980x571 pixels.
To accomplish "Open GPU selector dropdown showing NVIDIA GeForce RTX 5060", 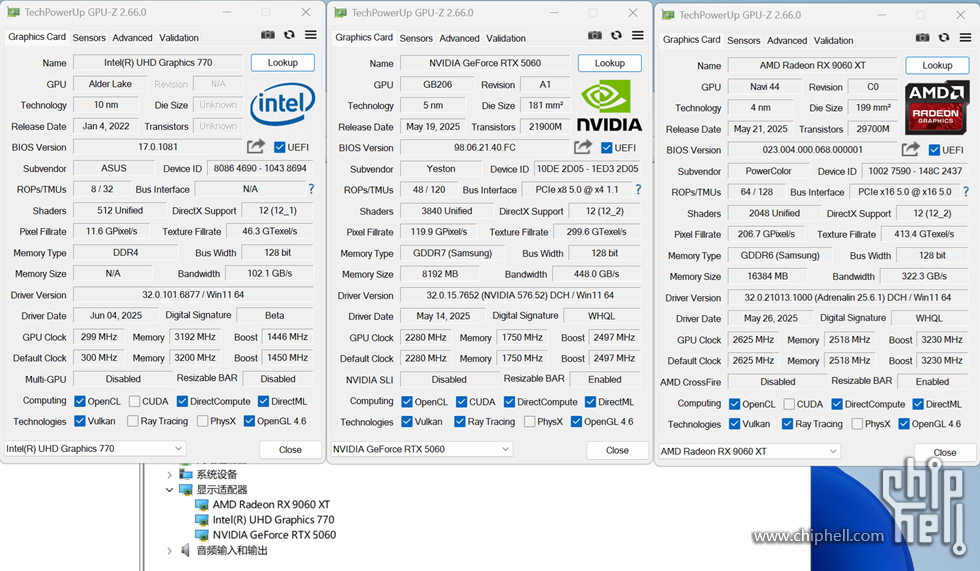I will point(422,449).
